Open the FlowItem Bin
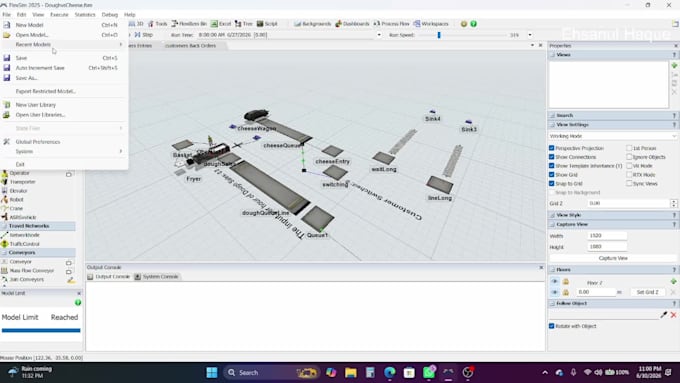The image size is (680, 383). coord(189,24)
